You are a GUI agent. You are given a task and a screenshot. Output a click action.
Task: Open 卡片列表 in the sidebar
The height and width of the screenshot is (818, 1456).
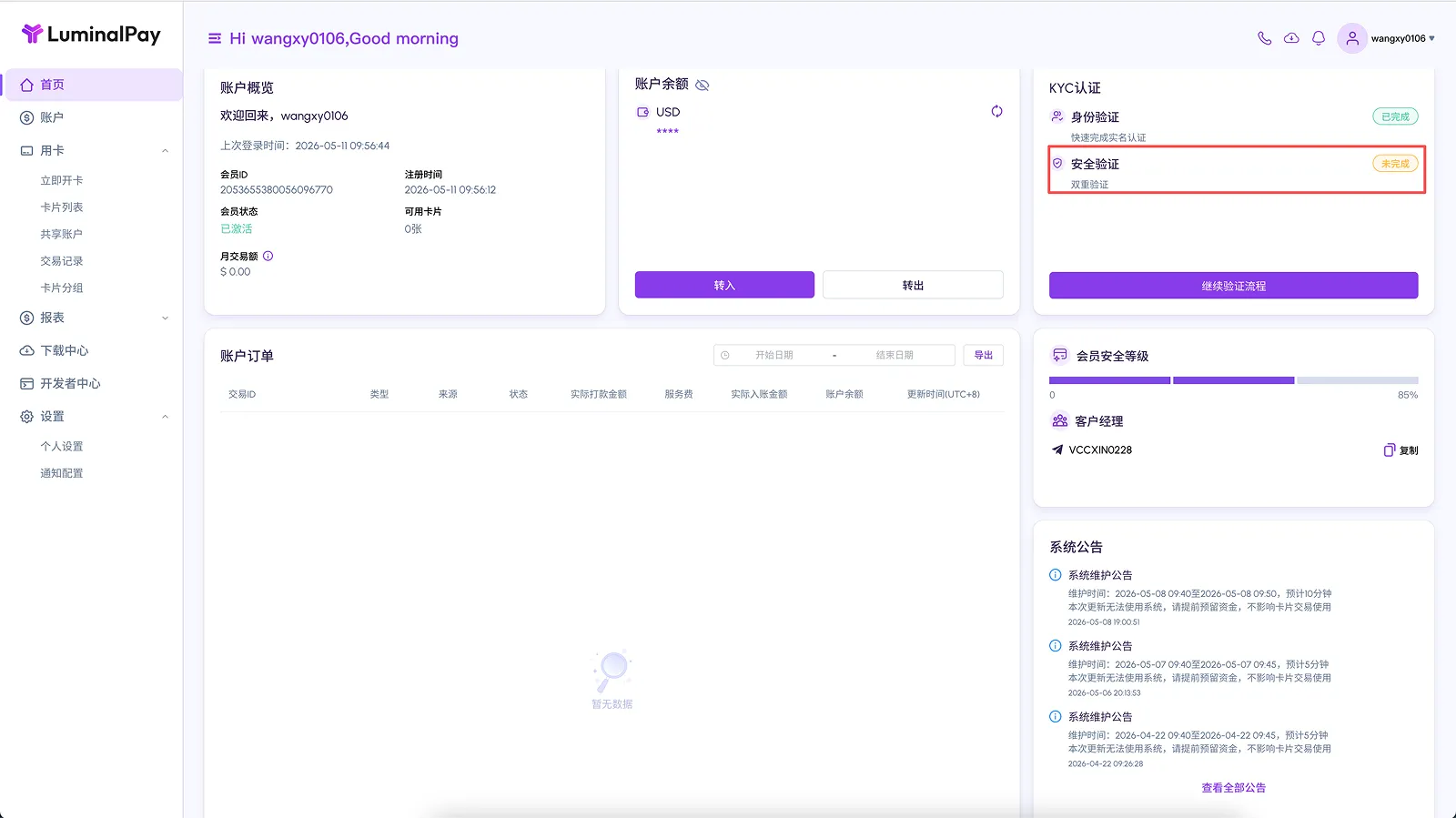pyautogui.click(x=62, y=207)
